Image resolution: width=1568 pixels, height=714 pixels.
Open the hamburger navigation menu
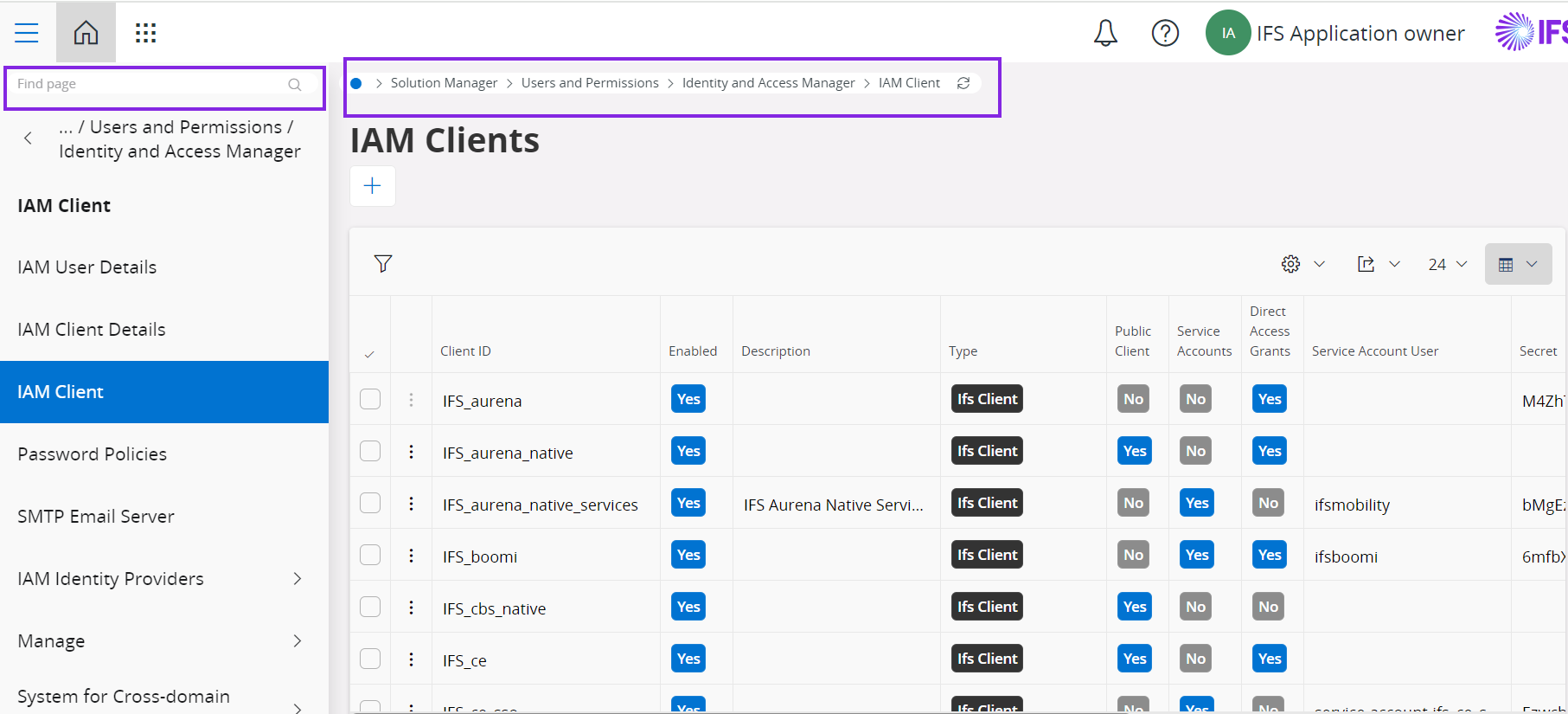pyautogui.click(x=27, y=33)
